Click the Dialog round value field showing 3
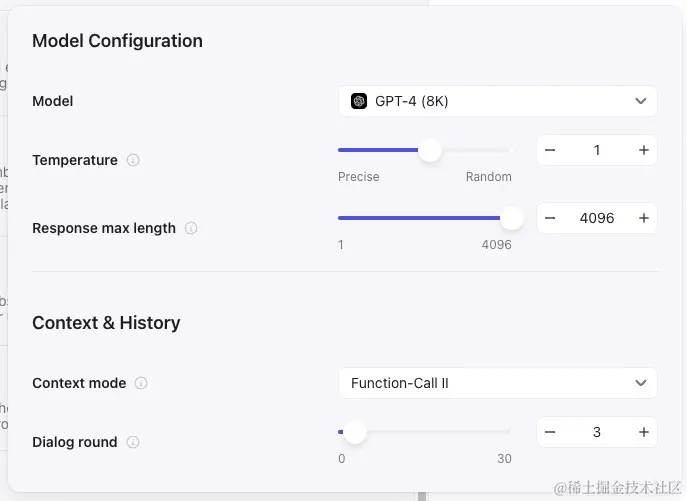This screenshot has width=687, height=501. 597,432
